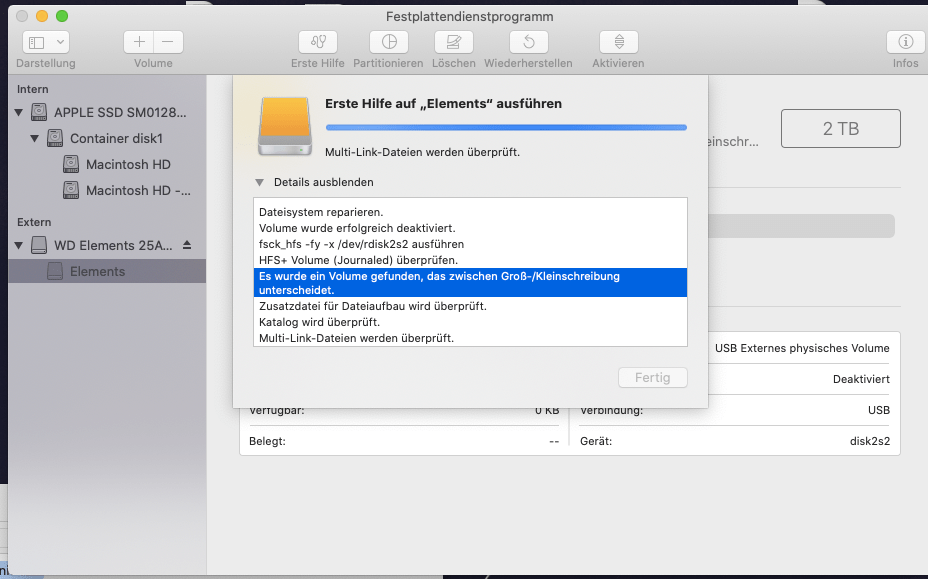Viewport: 928px width, 579px height.
Task: Collapse the Container disk1 tree
Action: click(33, 138)
